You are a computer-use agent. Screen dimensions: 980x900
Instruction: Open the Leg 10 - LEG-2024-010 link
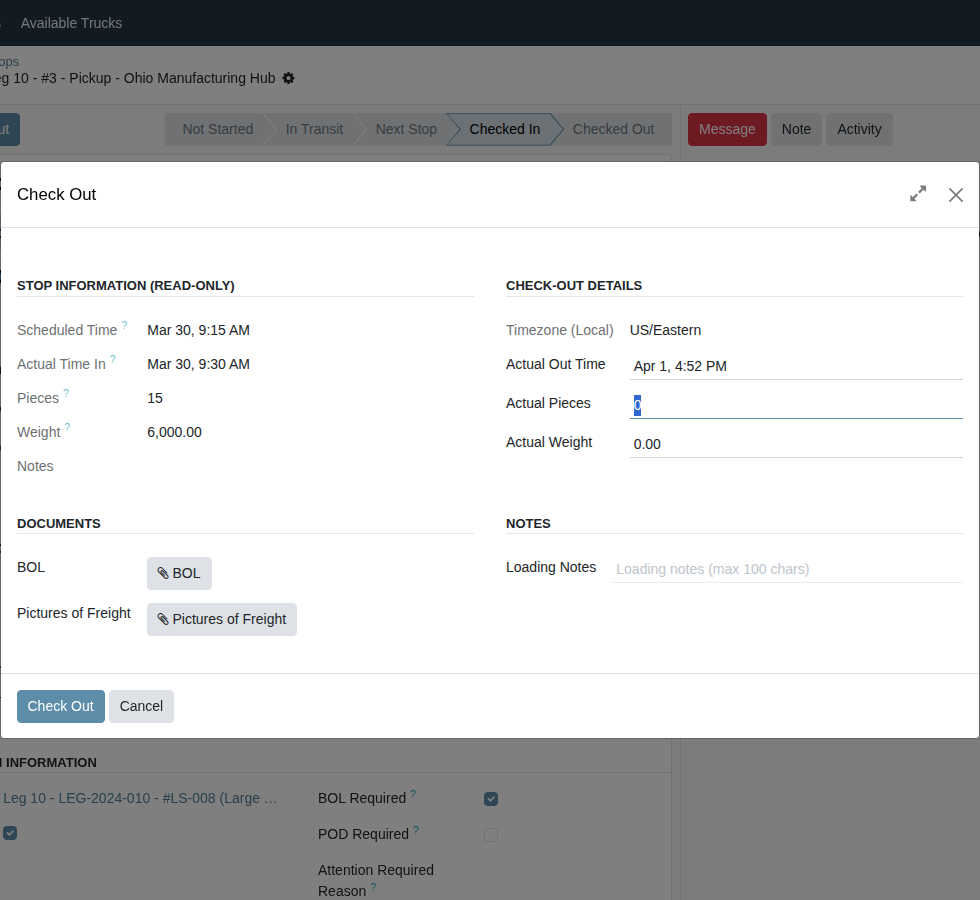click(140, 798)
